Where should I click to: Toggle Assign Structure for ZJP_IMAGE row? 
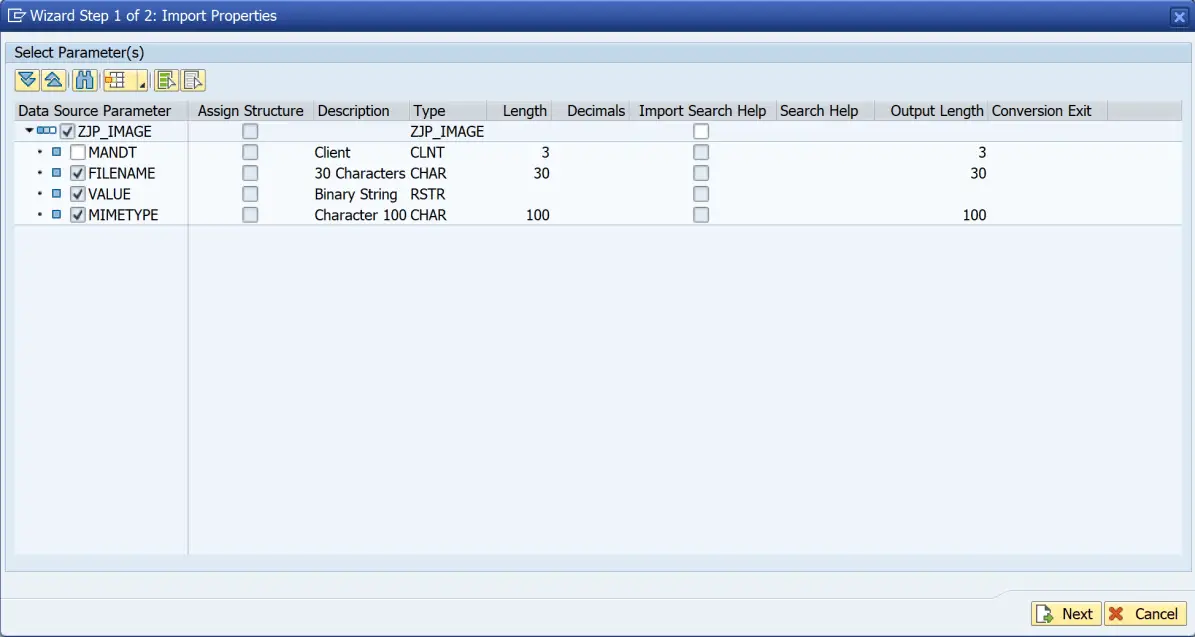[250, 130]
